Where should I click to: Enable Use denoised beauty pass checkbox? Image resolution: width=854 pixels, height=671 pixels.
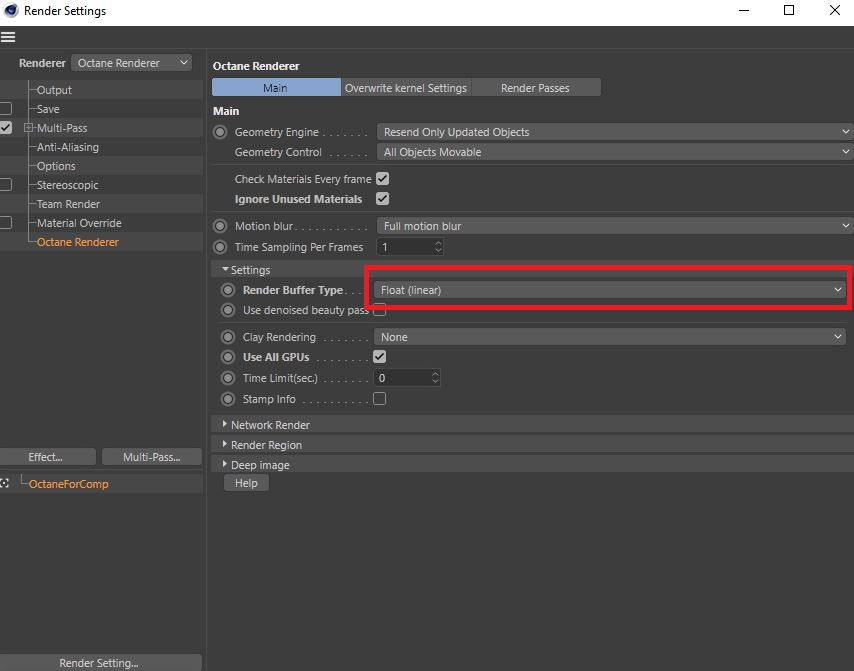pyautogui.click(x=380, y=310)
